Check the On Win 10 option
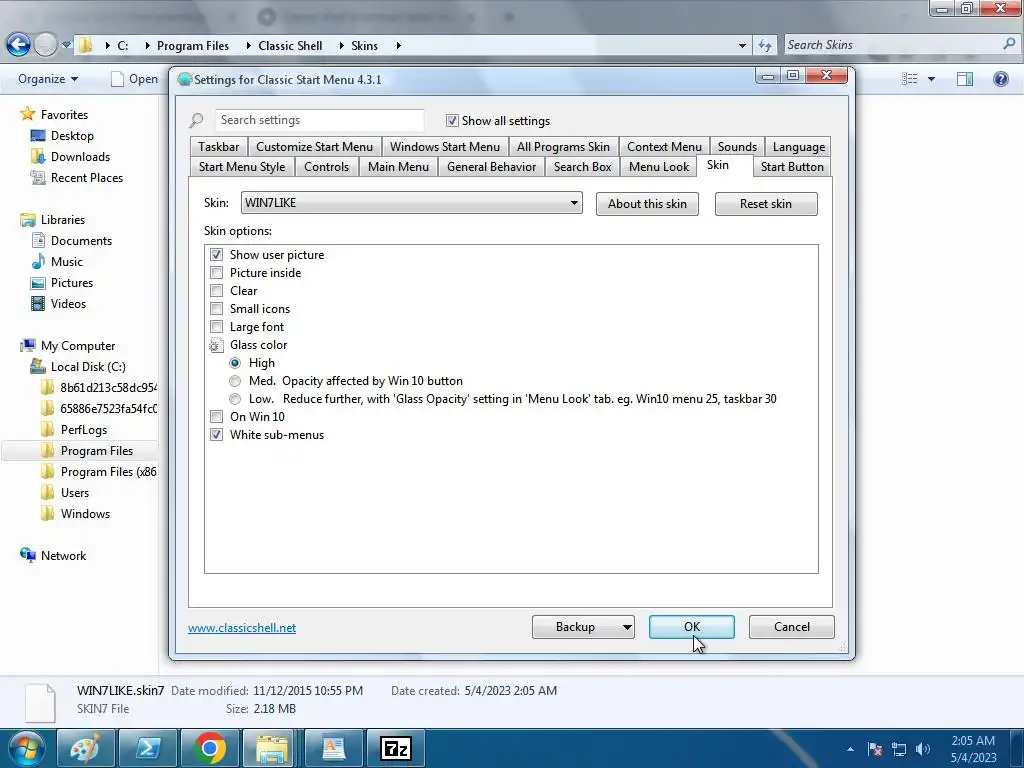Viewport: 1024px width, 768px height. (x=216, y=417)
